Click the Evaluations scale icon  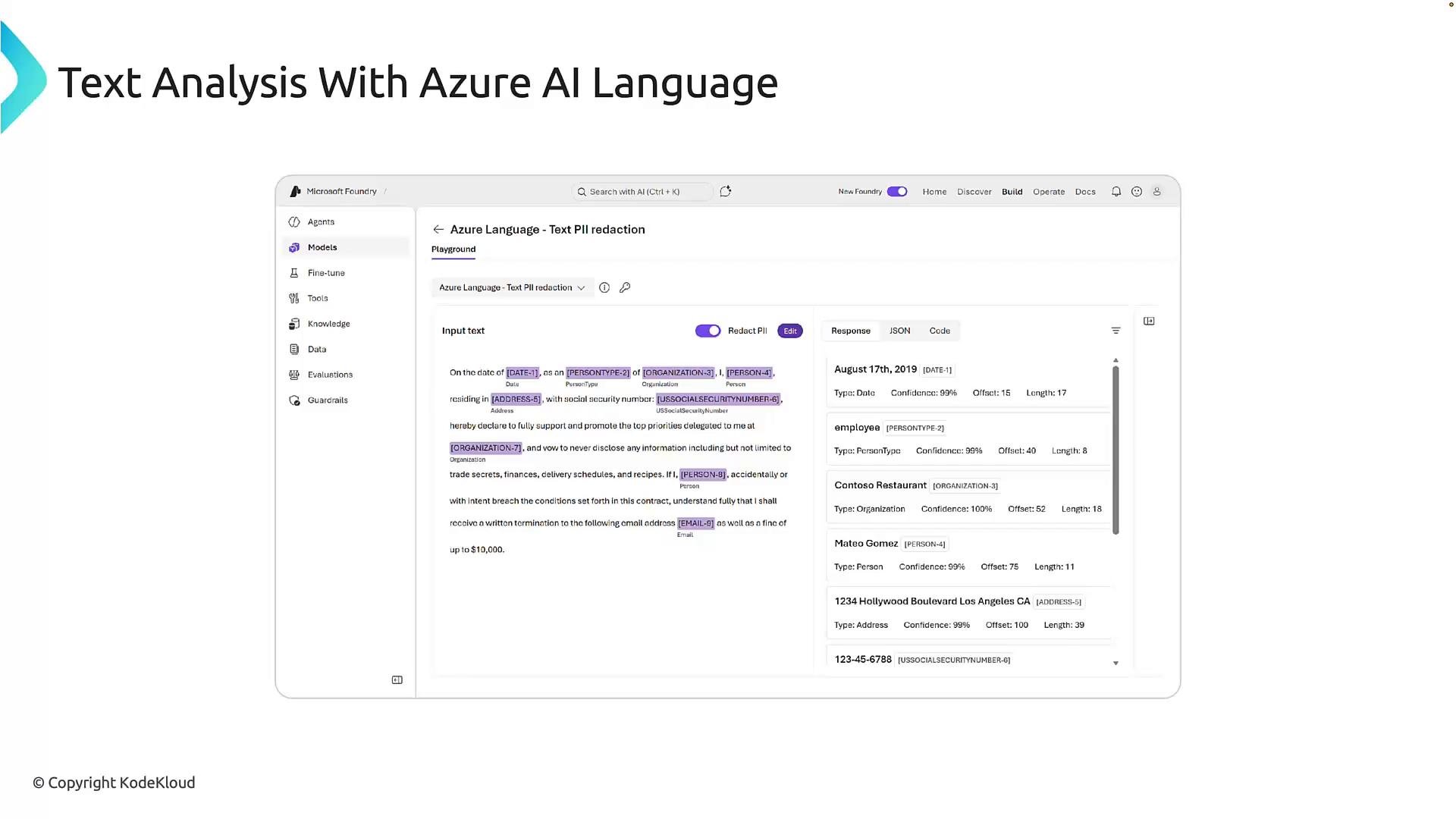point(294,375)
